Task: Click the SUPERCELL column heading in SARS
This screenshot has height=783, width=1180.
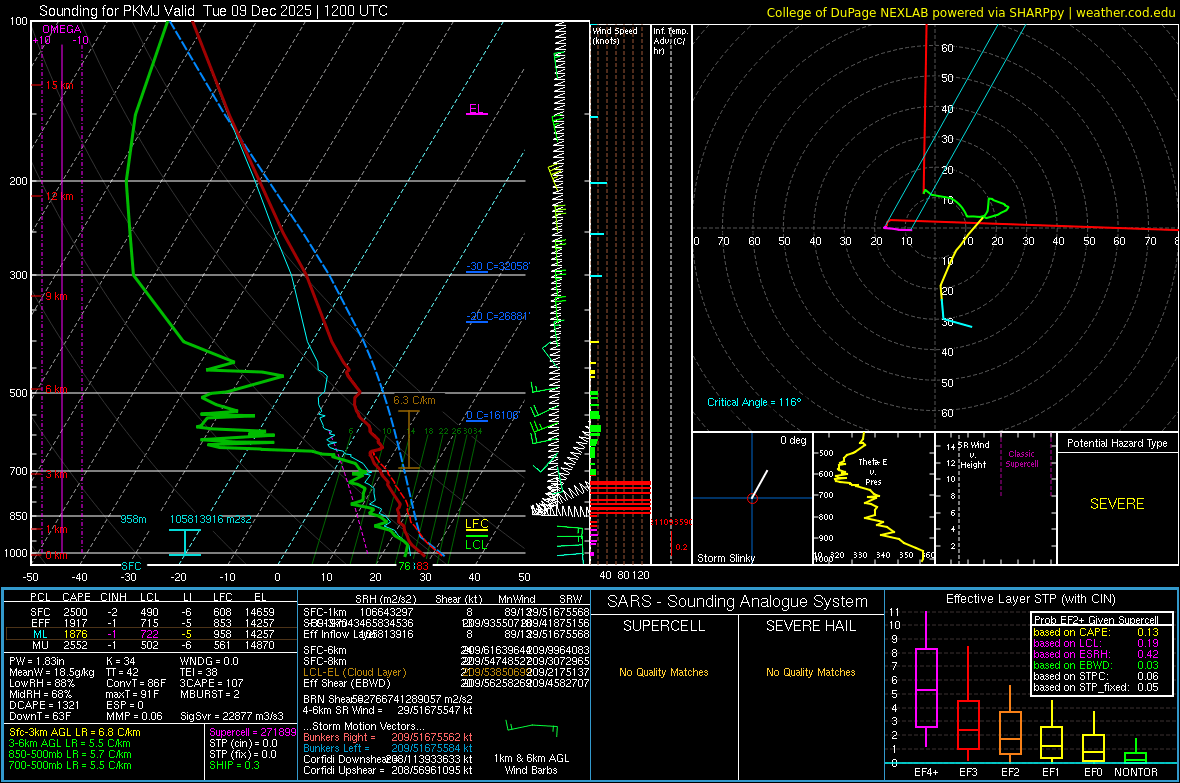Action: click(x=664, y=626)
